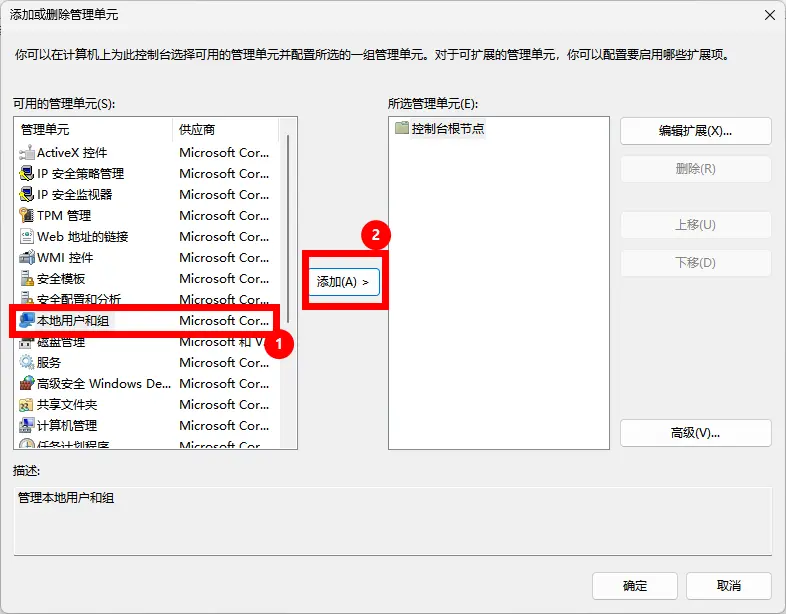786x614 pixels.
Task: Click the IP 安全策略管理 icon
Action: (x=27, y=174)
